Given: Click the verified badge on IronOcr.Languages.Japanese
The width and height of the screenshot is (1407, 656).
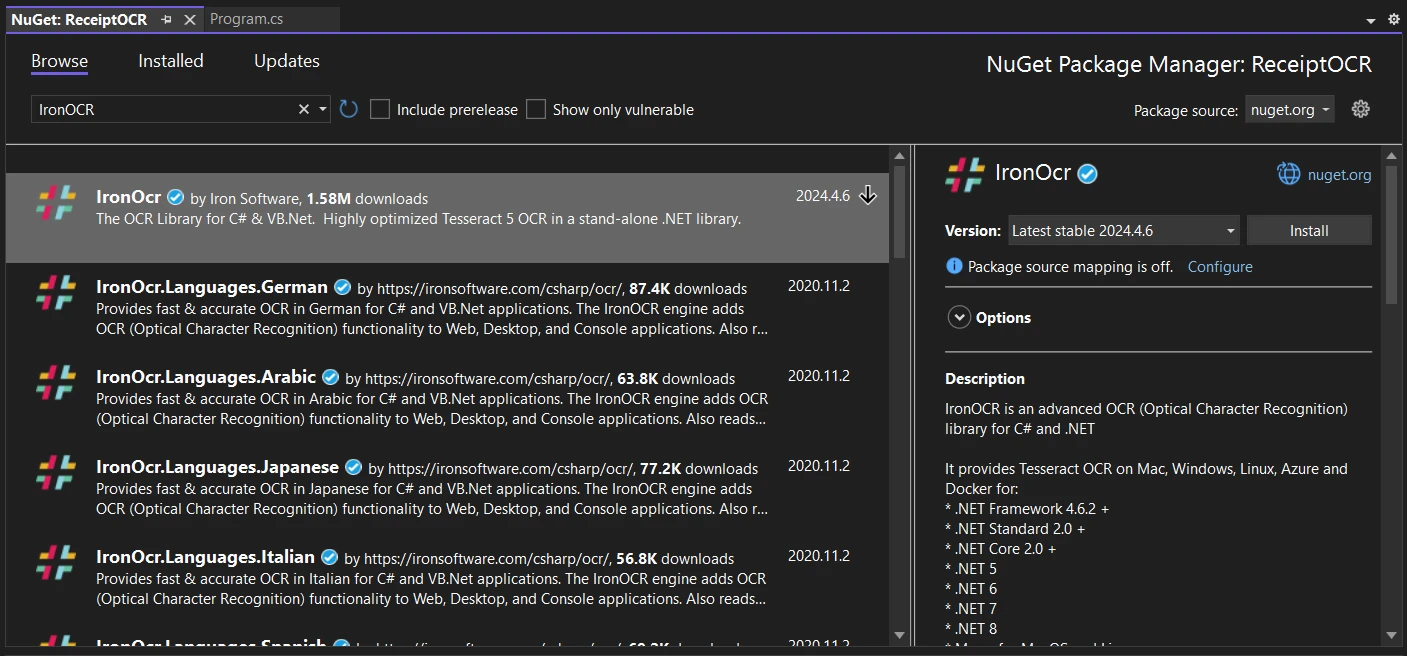Looking at the screenshot, I should 353,467.
